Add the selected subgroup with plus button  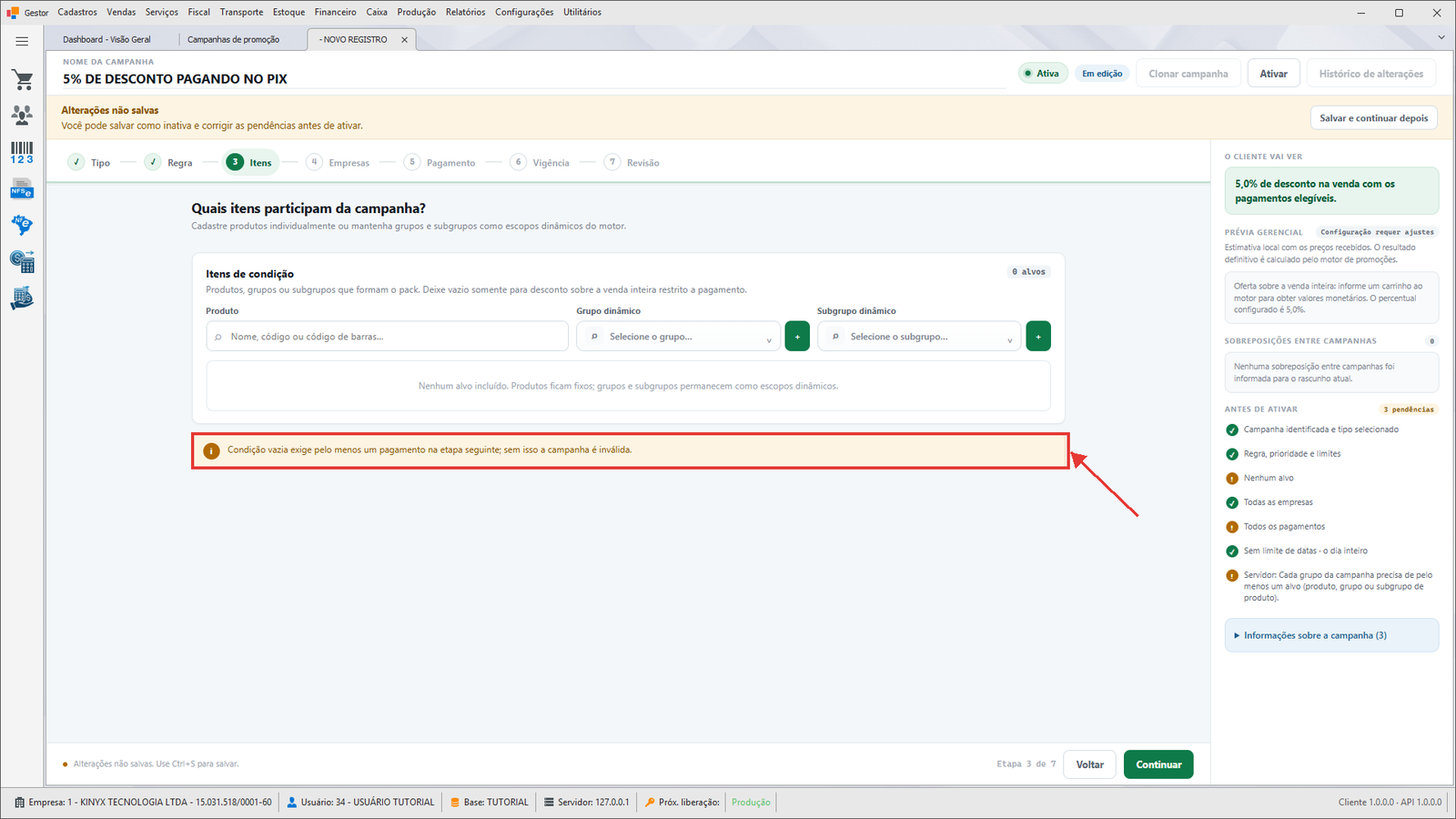pyautogui.click(x=1038, y=337)
